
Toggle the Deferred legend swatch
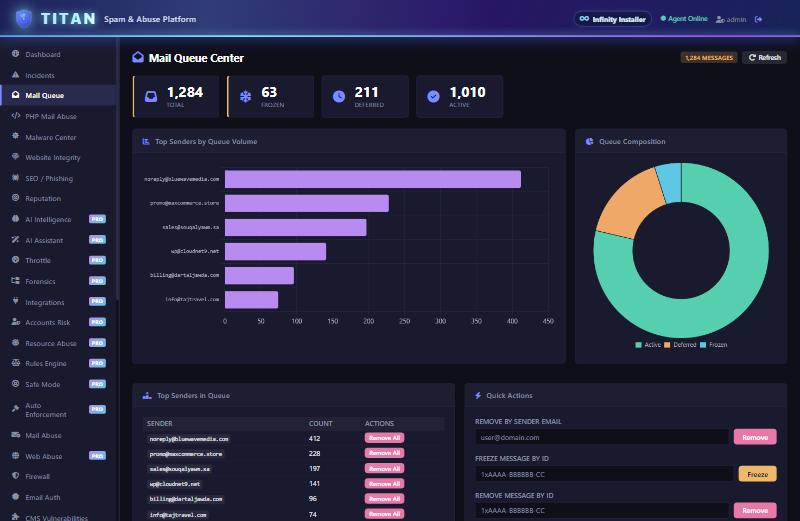pos(667,345)
